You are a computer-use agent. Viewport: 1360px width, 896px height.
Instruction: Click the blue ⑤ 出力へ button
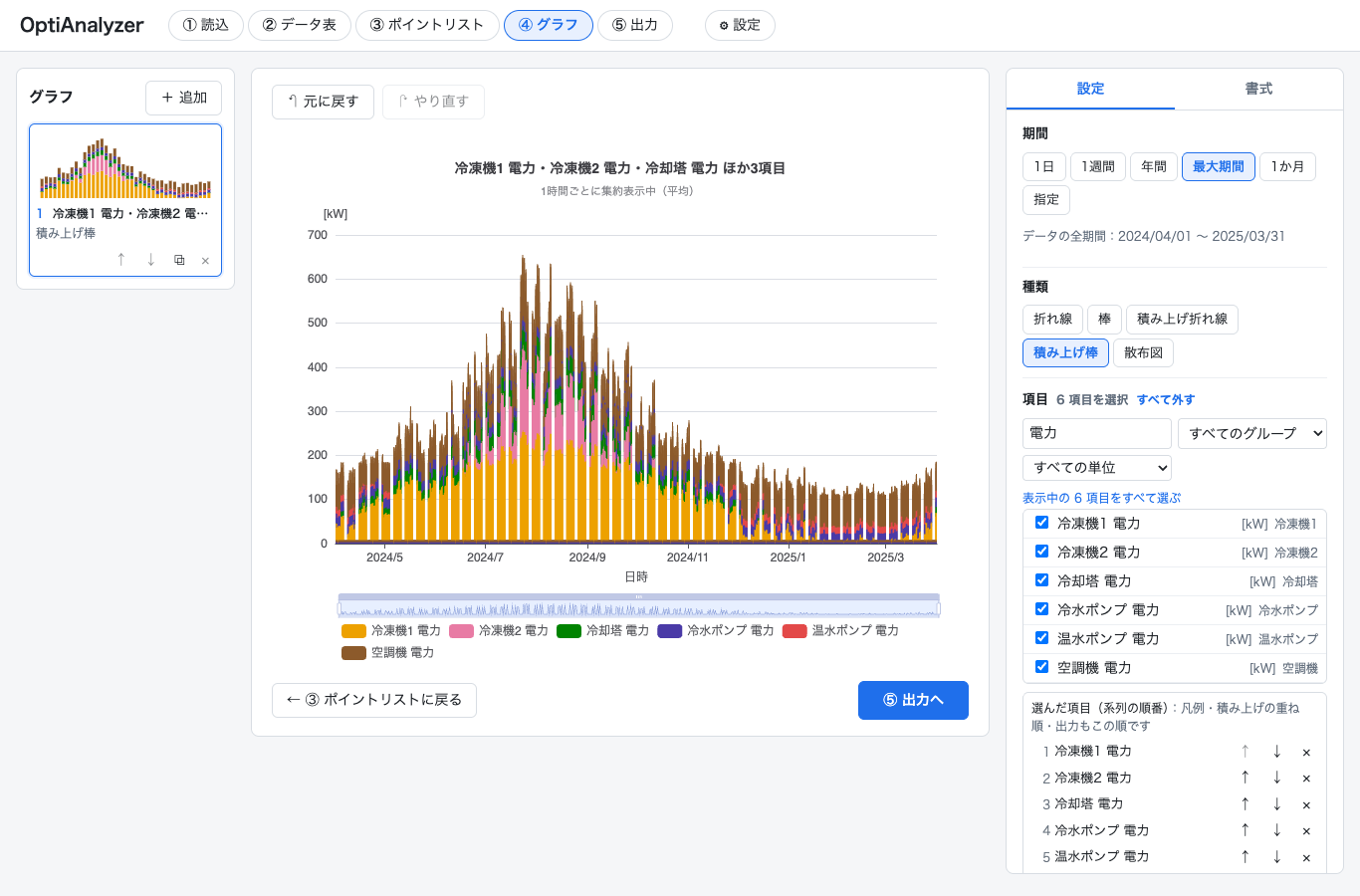click(x=913, y=700)
